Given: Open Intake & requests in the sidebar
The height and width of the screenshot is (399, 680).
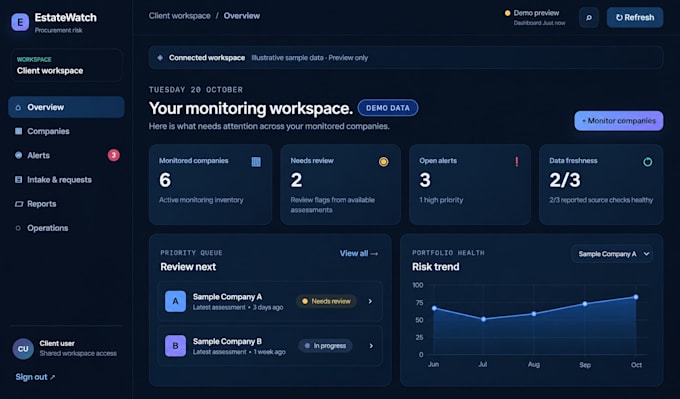Looking at the screenshot, I should [x=66, y=179].
